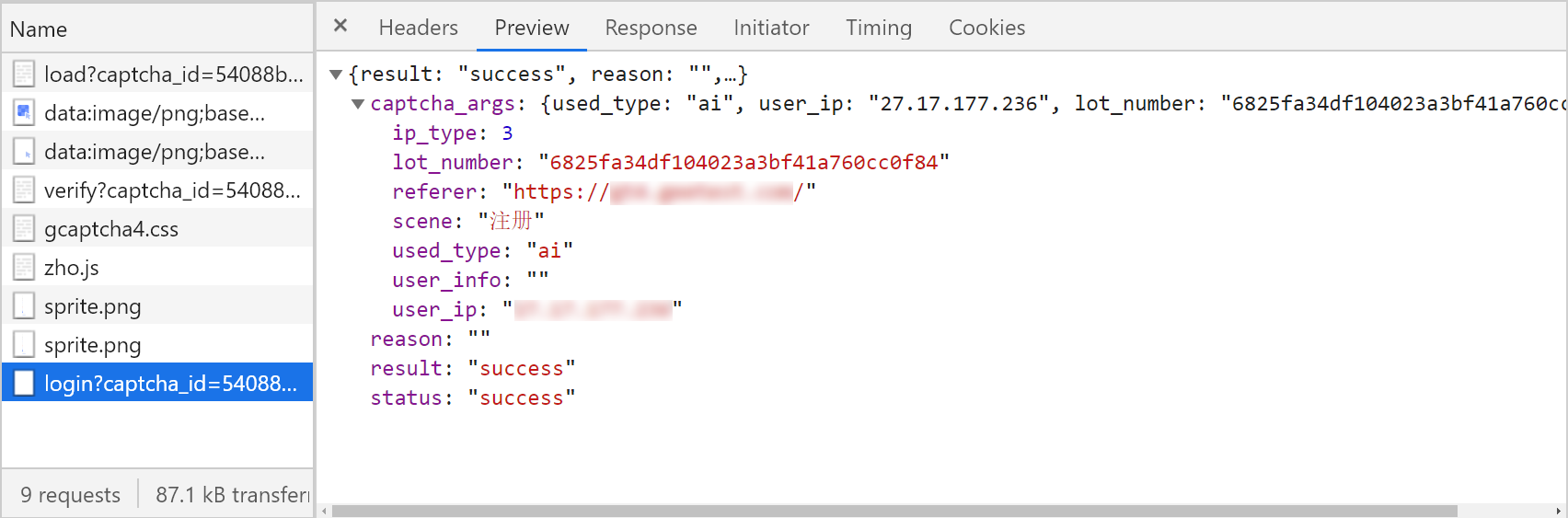Click the gcaptcha4.css file icon
This screenshot has width=1568, height=518.
click(24, 229)
